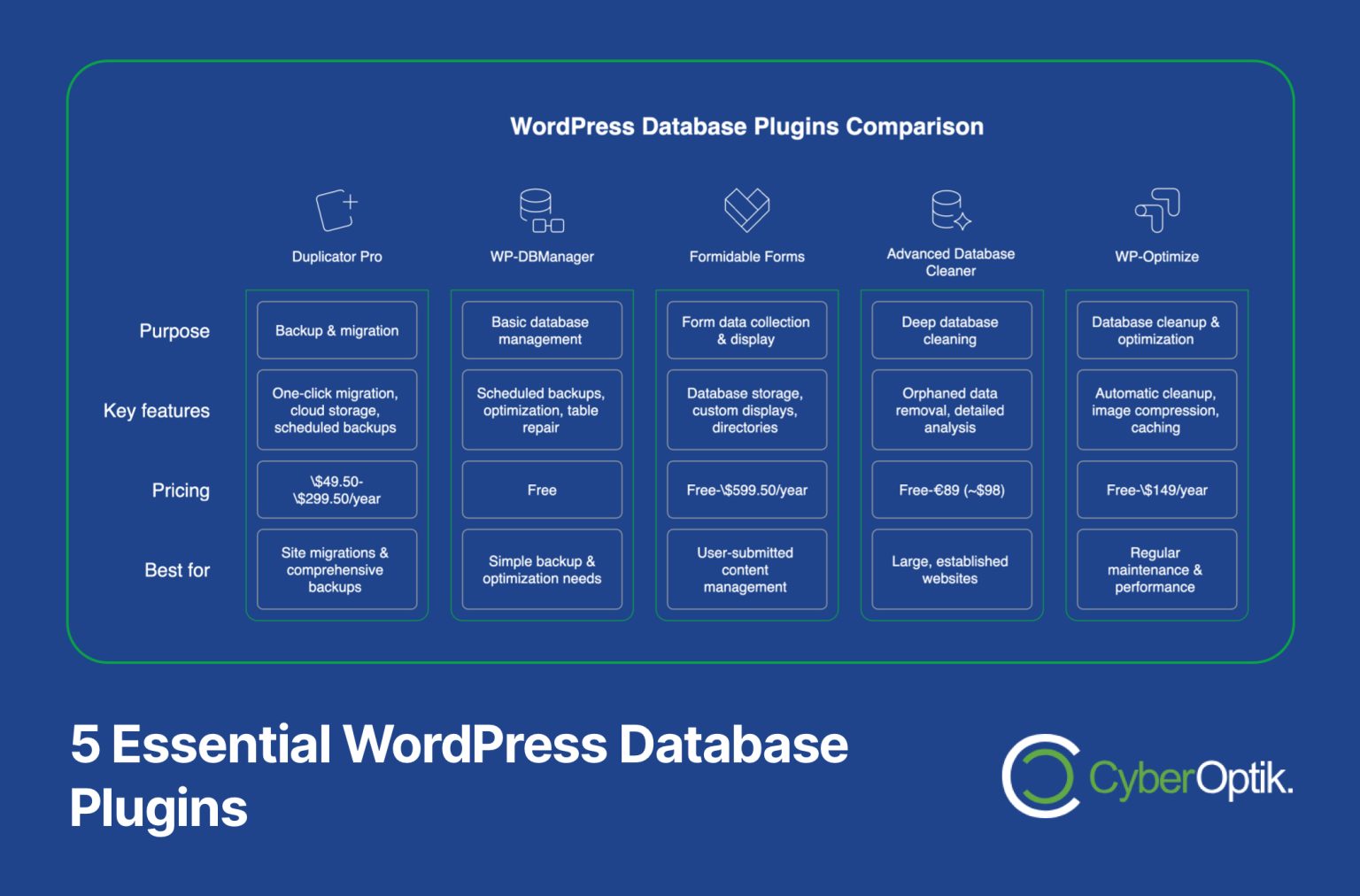Select the 'Backup & migration' purpose cell
The image size is (1360, 896).
pos(336,330)
